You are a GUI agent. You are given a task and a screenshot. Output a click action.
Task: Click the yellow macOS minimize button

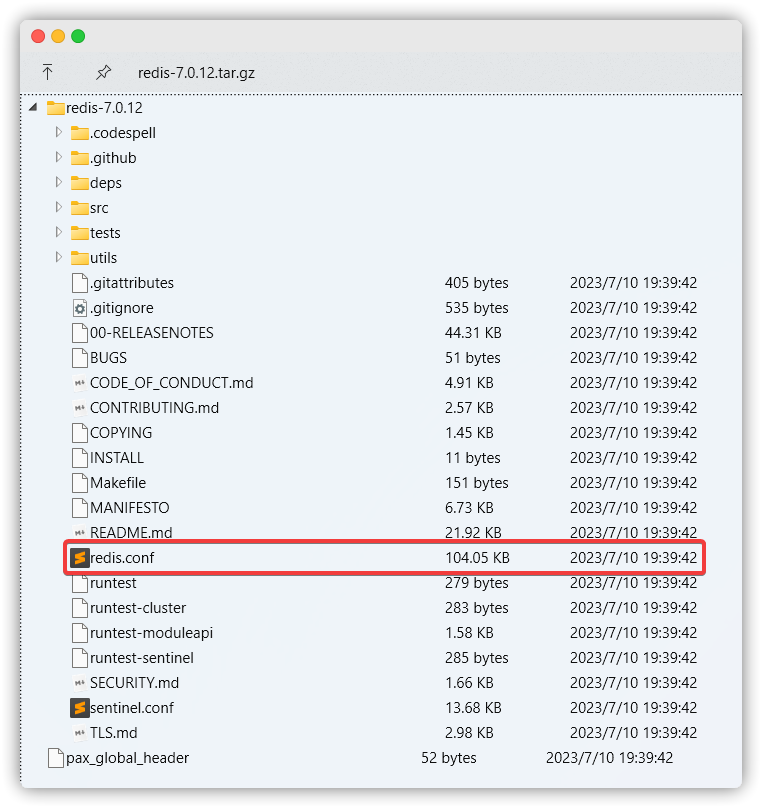58,36
